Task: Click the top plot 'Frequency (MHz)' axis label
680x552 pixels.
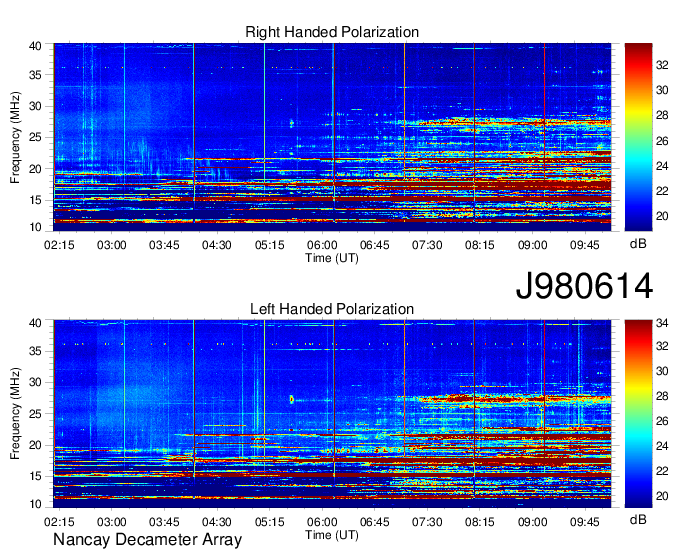Action: click(x=15, y=137)
